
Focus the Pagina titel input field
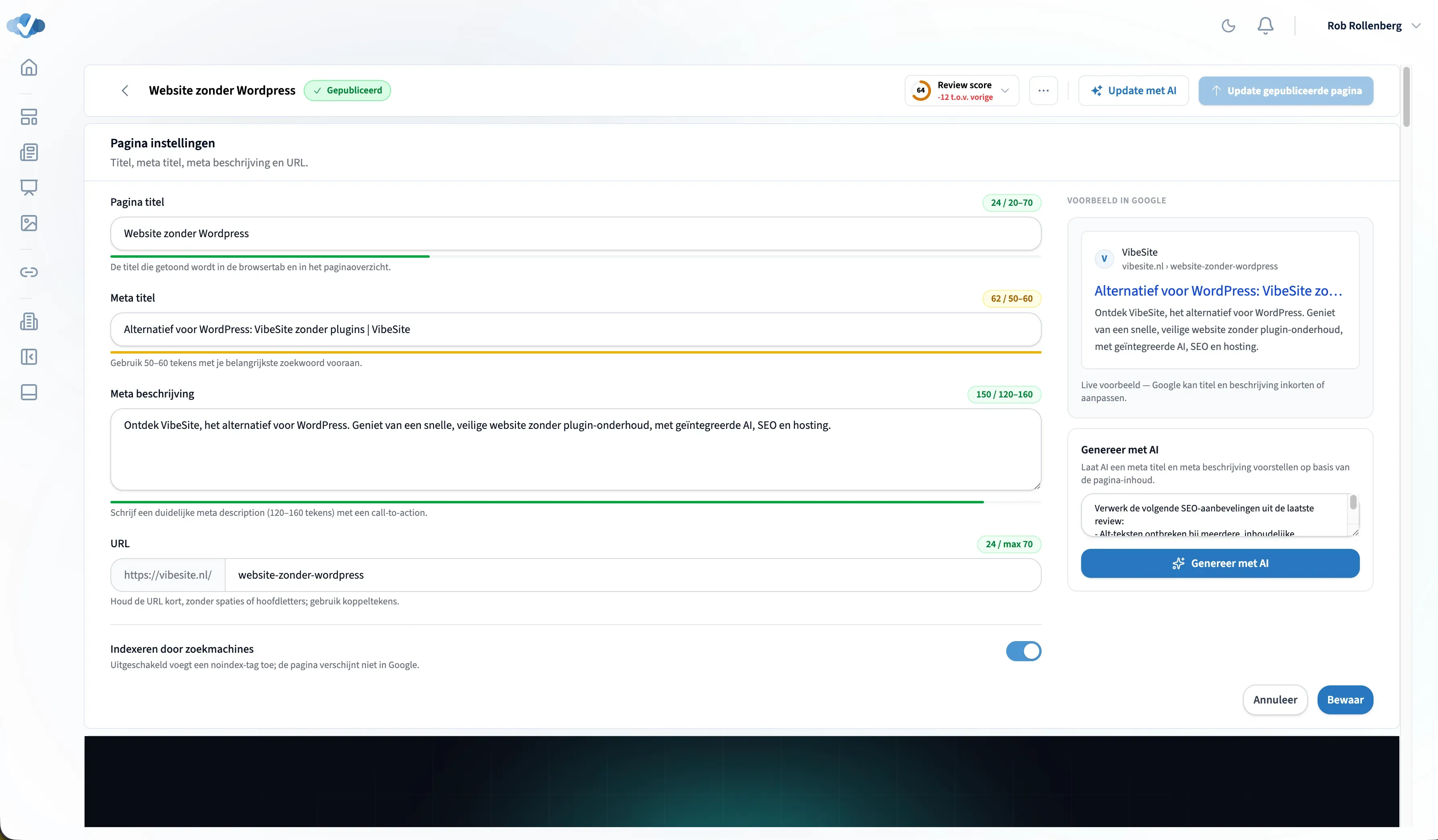(x=575, y=234)
